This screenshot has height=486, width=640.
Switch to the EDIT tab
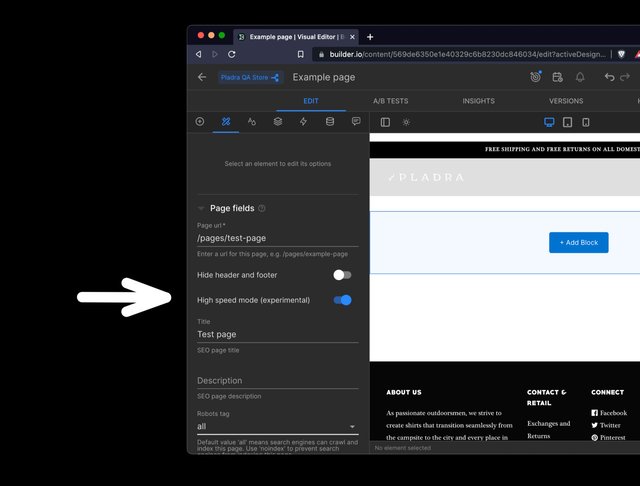click(x=311, y=101)
